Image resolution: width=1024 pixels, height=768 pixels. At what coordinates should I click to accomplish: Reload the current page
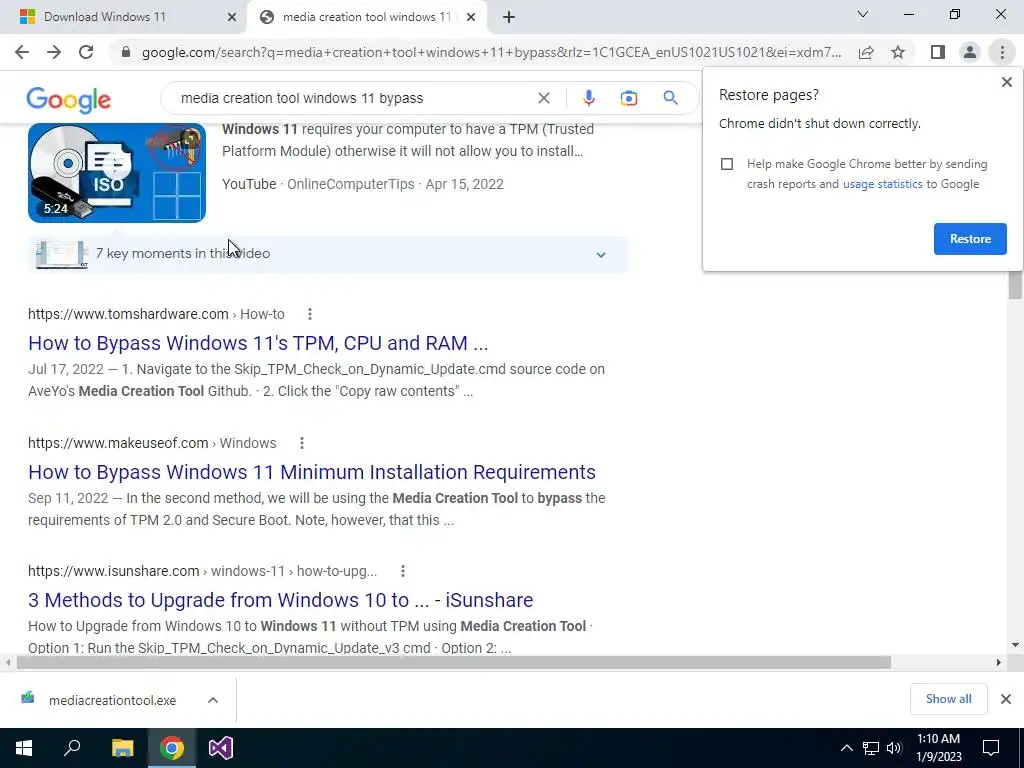tap(86, 52)
